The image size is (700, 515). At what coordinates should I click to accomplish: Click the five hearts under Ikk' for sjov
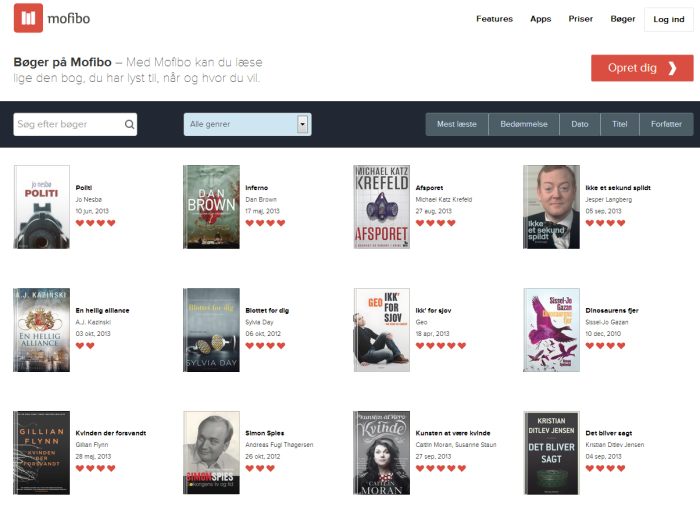coord(441,346)
